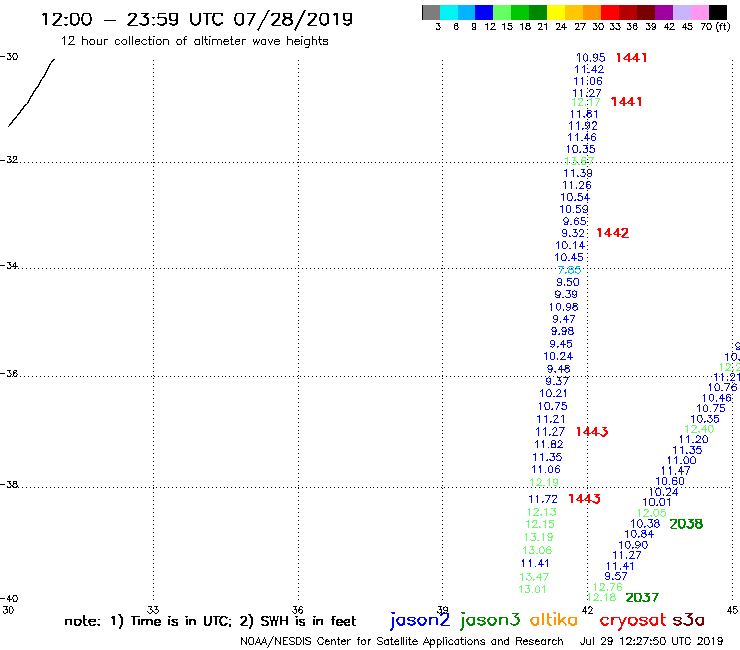740x650 pixels.
Task: Click the 11.42 wave height value
Action: [x=589, y=69]
